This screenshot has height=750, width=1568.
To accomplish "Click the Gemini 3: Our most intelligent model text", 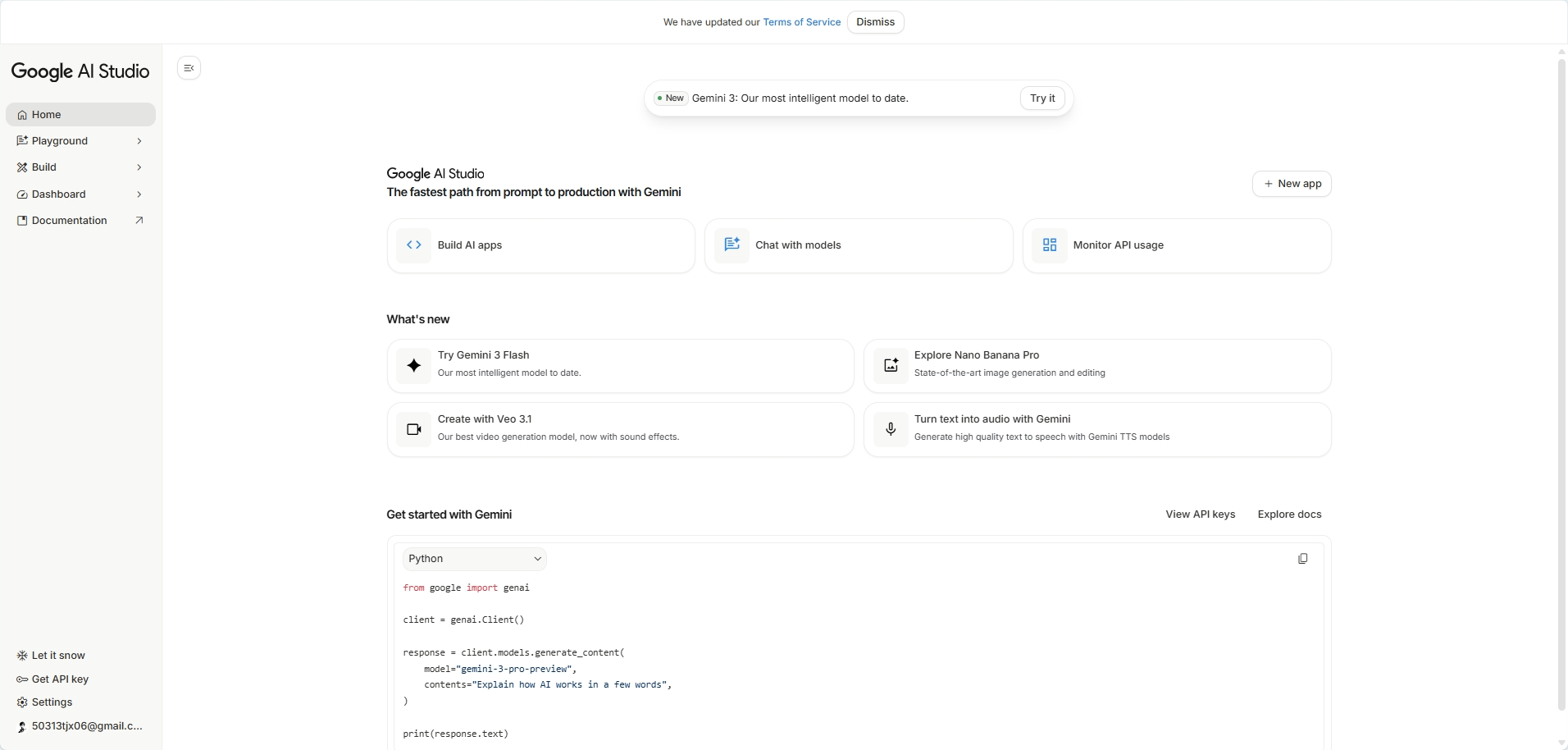I will coord(800,98).
